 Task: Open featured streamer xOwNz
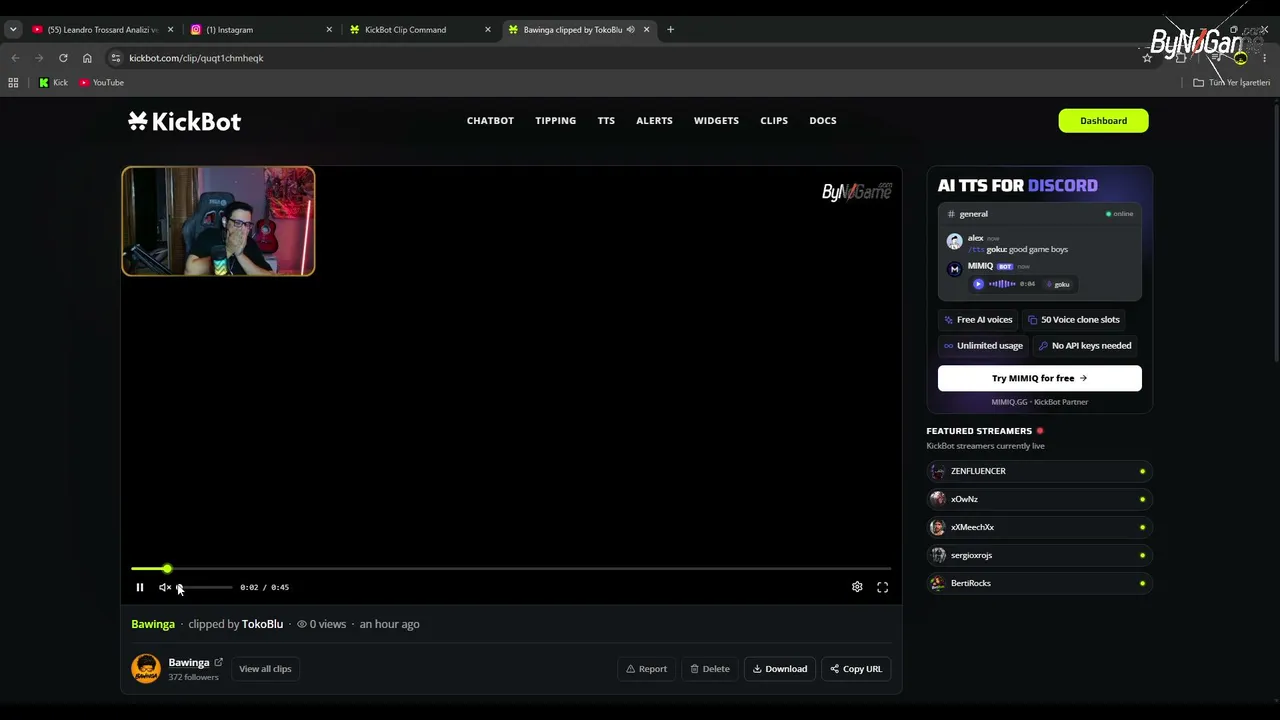[1039, 499]
